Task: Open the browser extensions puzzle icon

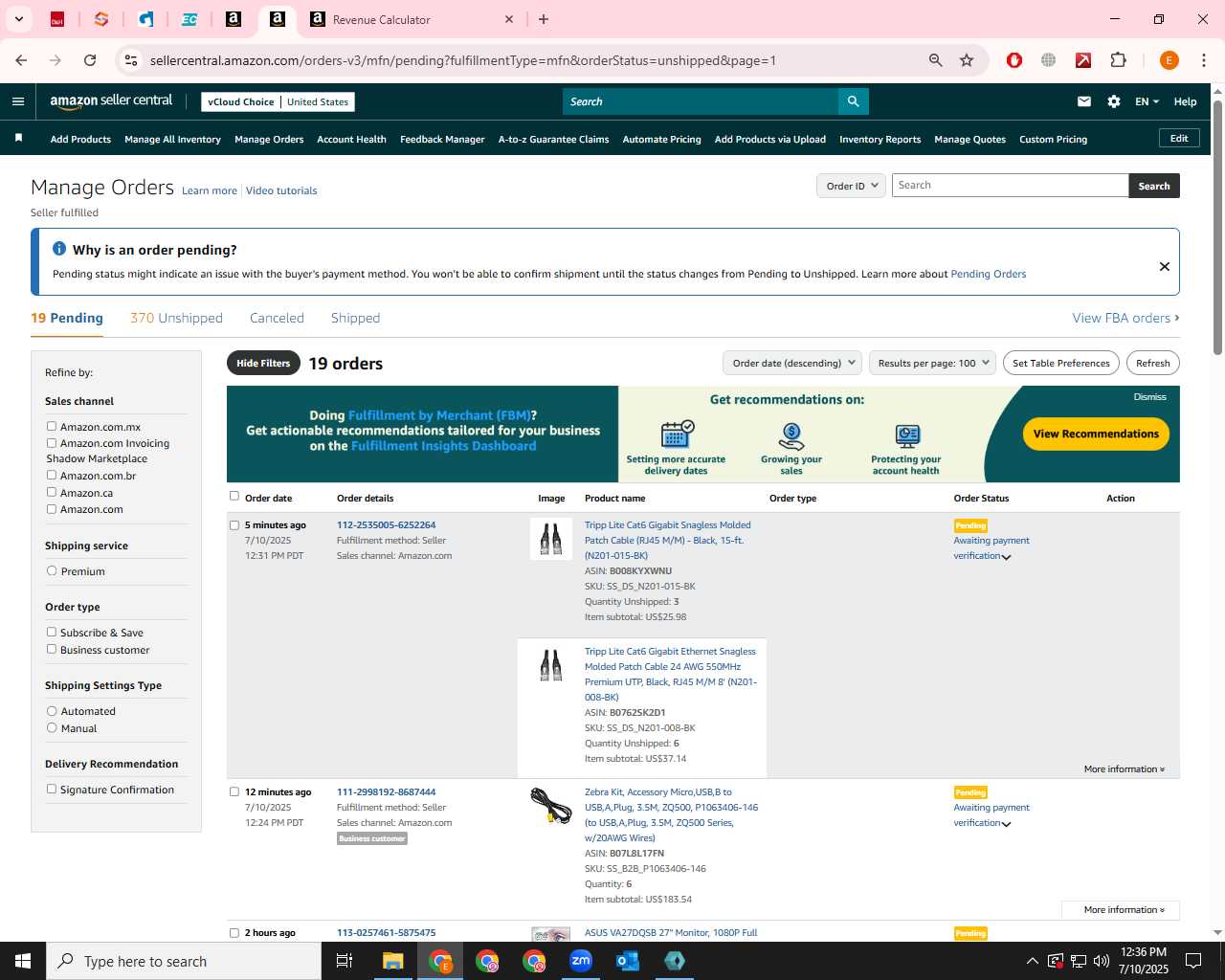Action: click(x=1118, y=60)
